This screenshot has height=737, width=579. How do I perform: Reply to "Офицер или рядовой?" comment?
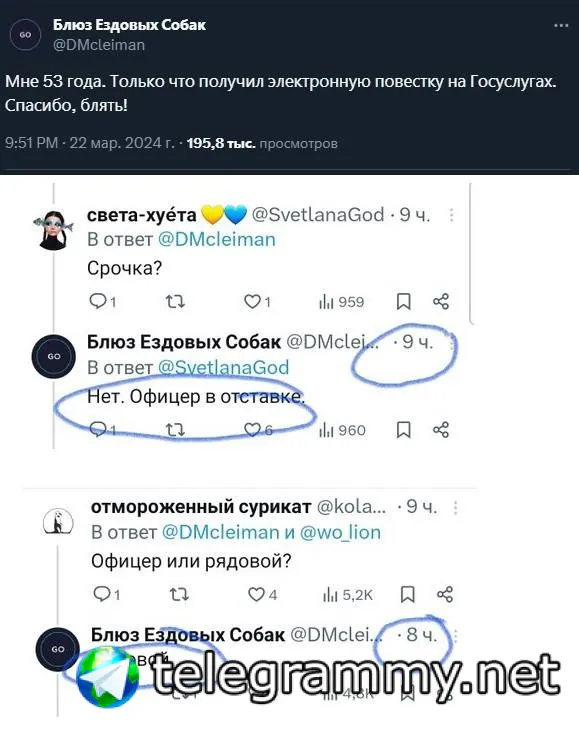106,595
